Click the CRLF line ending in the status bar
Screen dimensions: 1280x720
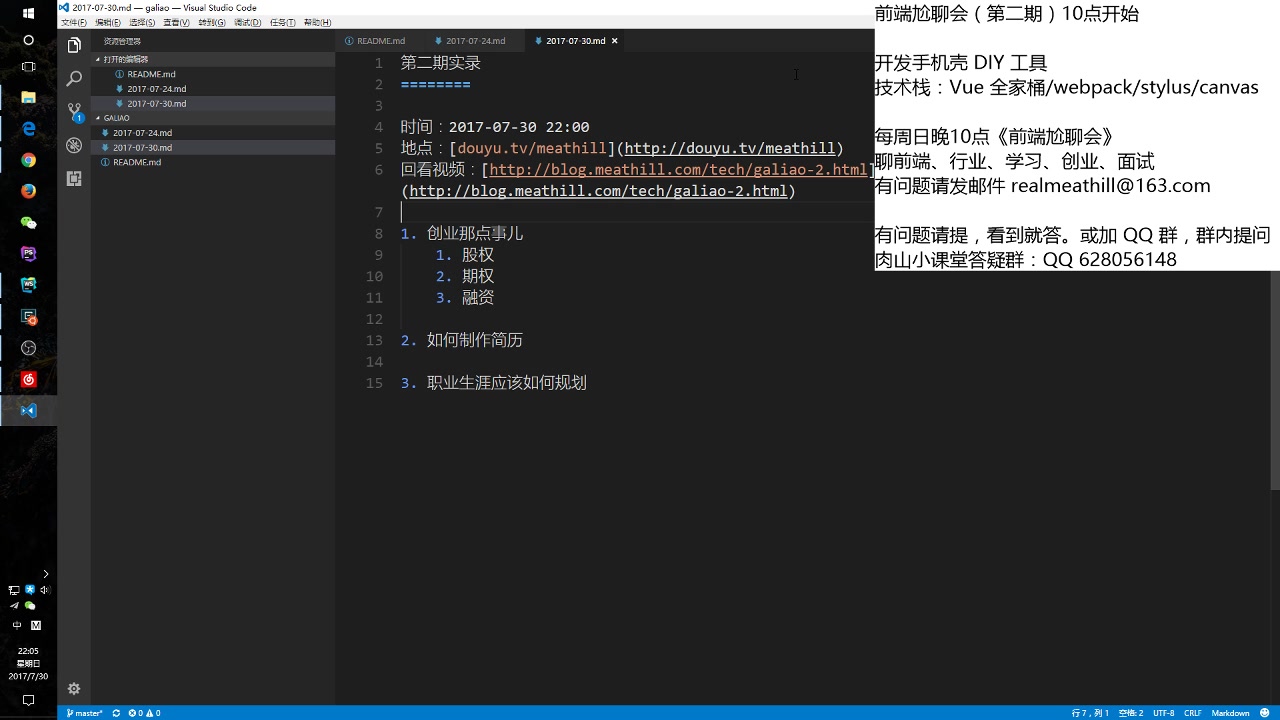coord(1193,713)
